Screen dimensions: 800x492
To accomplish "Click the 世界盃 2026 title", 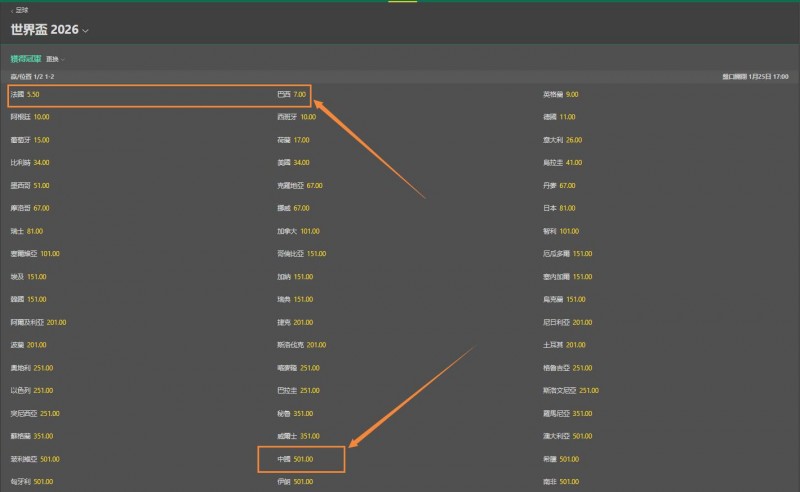I will [x=45, y=29].
